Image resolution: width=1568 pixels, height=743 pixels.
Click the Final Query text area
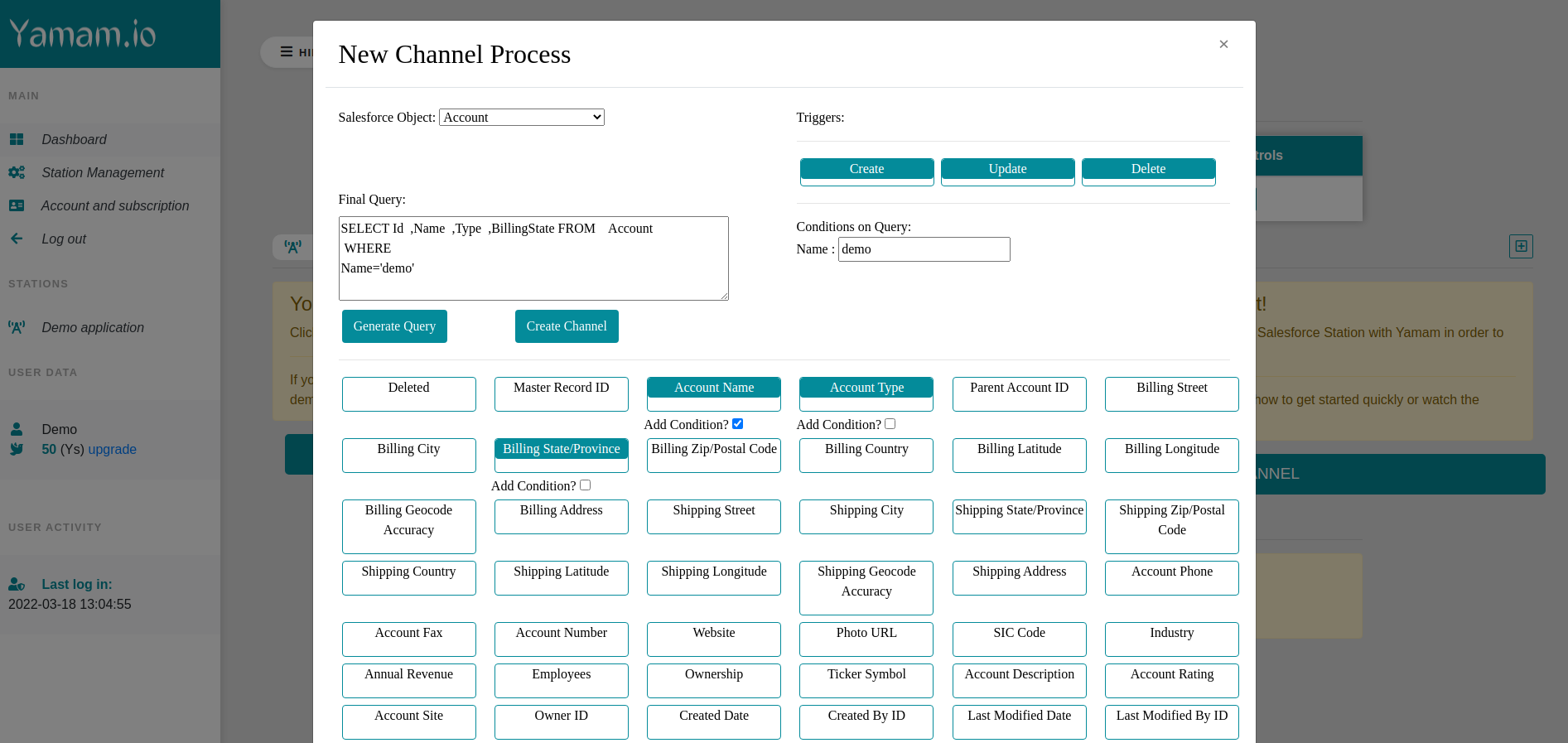533,258
